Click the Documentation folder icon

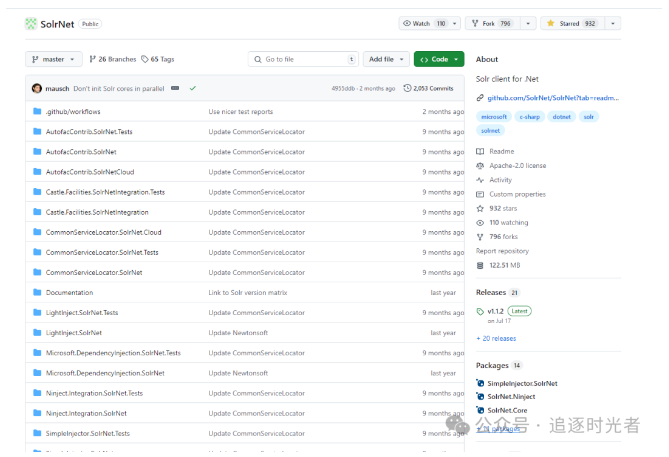click(x=37, y=292)
